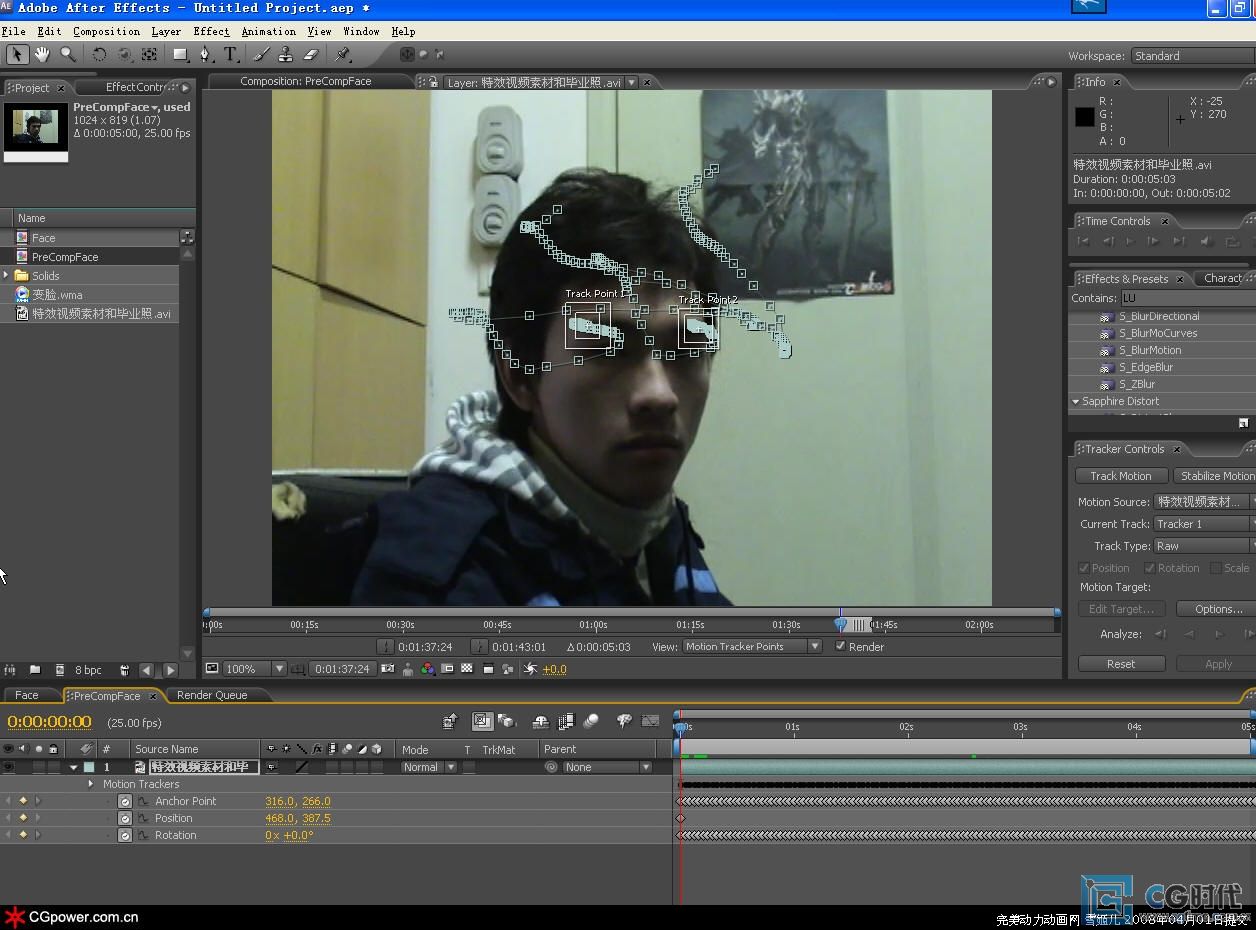Hide layer 1 with the eye toggle
Viewport: 1256px width, 930px height.
9,767
